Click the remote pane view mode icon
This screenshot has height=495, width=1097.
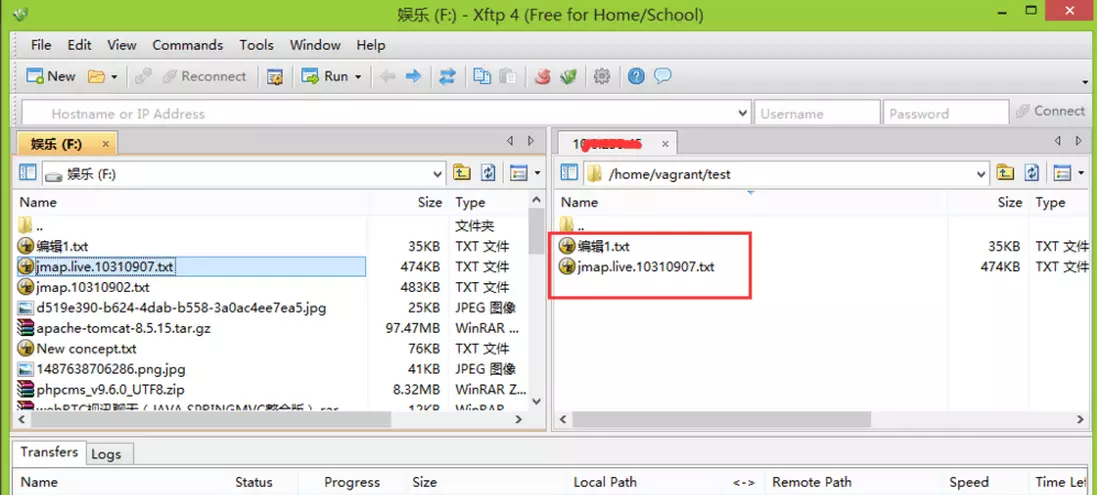(x=1062, y=173)
